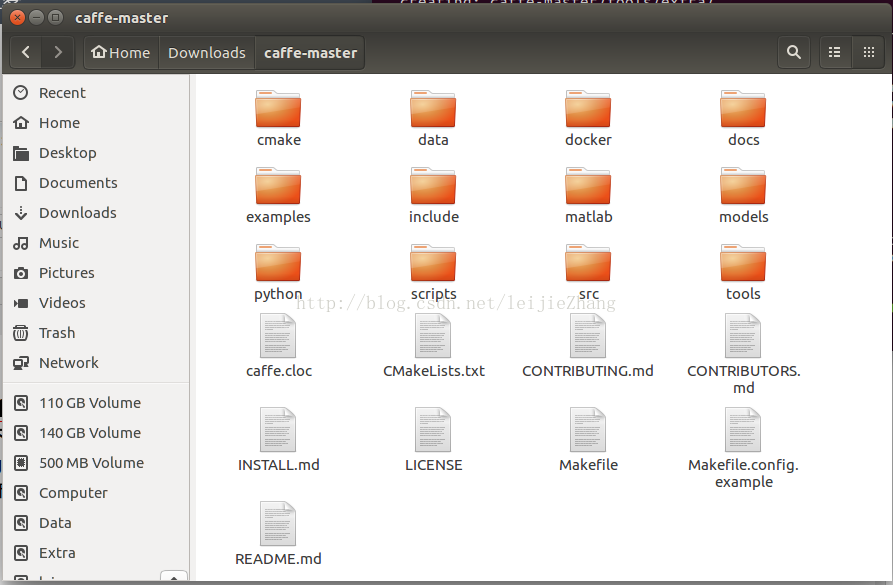Screen dimensions: 893x585
Task: Open Downloads in the sidebar
Action: [x=96, y=213]
